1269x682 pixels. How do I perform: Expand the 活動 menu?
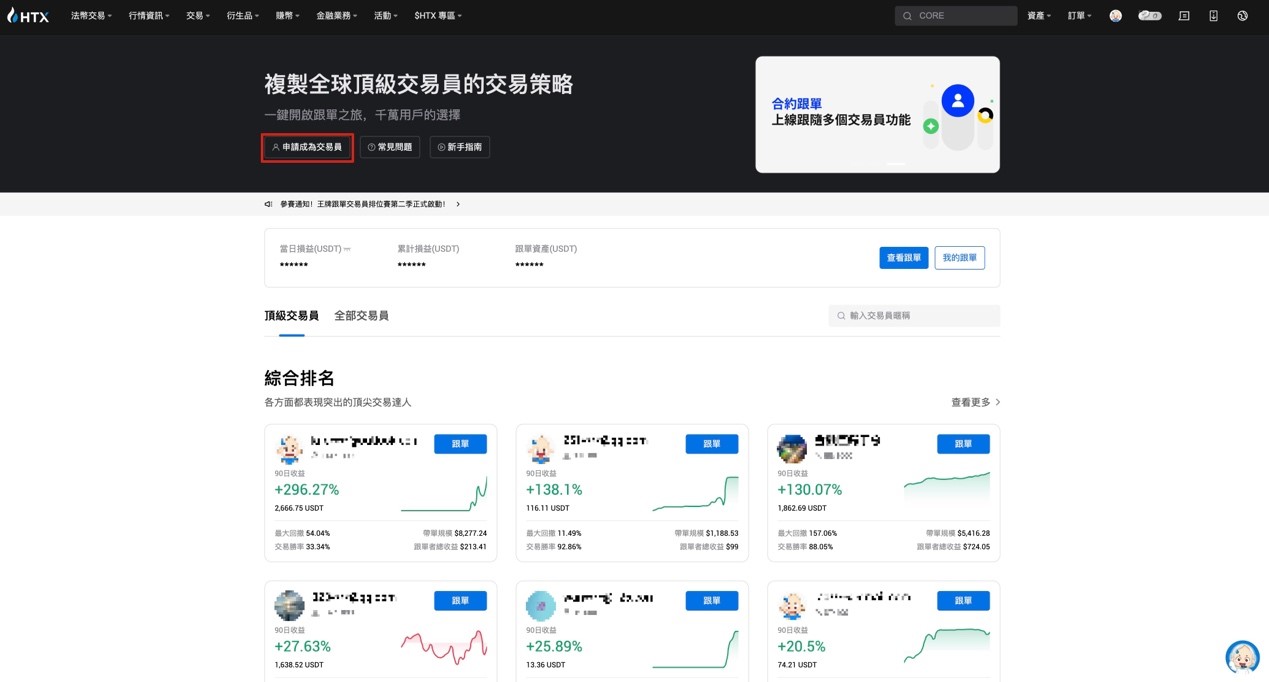pyautogui.click(x=386, y=16)
